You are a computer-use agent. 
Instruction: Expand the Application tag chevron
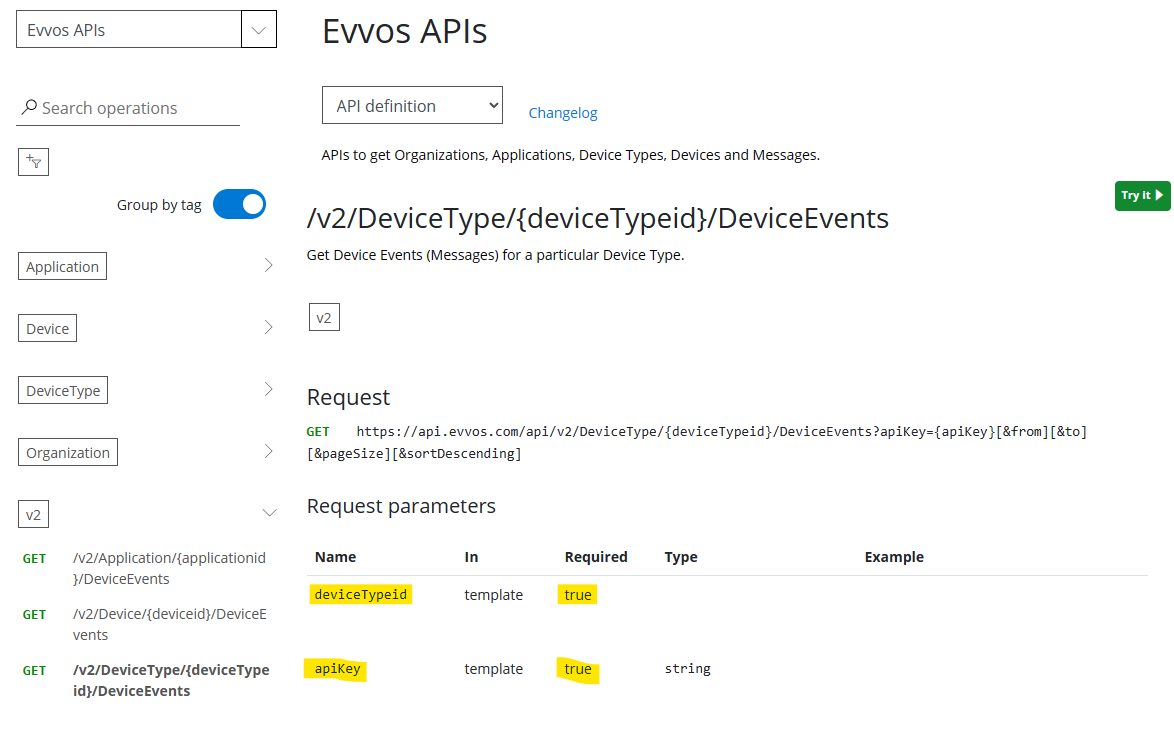coord(269,265)
